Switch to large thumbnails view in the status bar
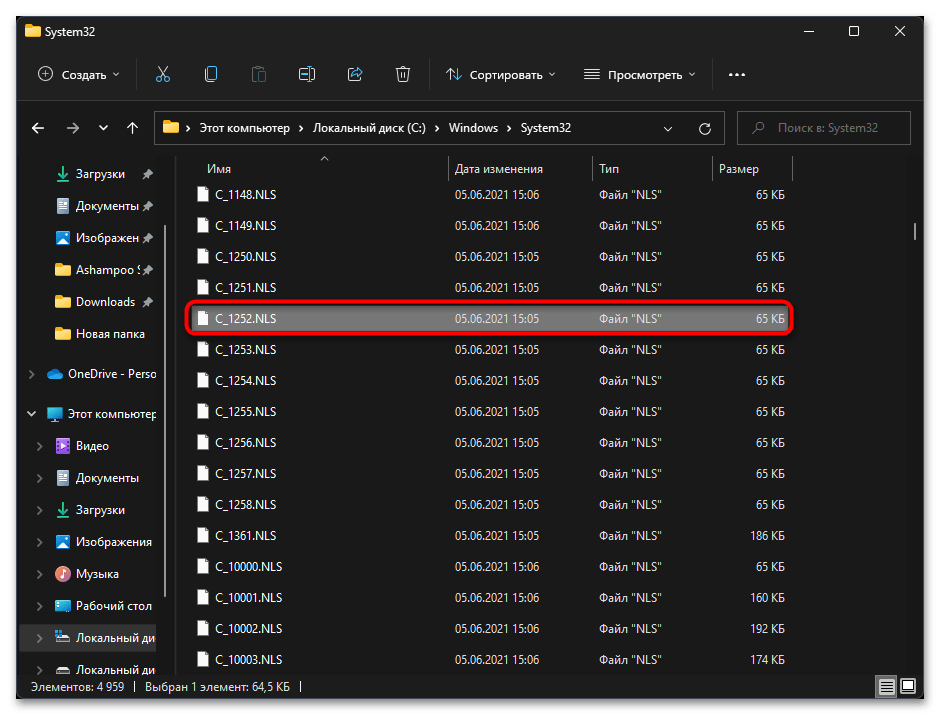The height and width of the screenshot is (715, 940). click(908, 687)
